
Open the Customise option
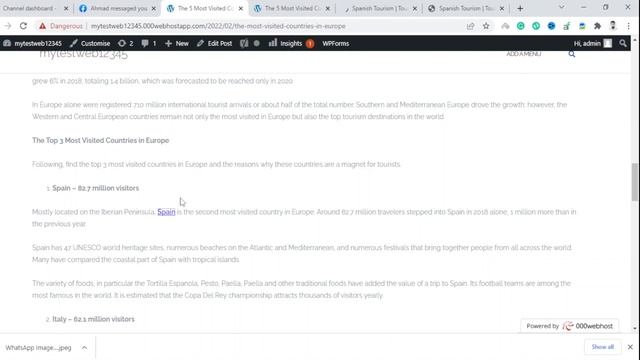coord(90,43)
